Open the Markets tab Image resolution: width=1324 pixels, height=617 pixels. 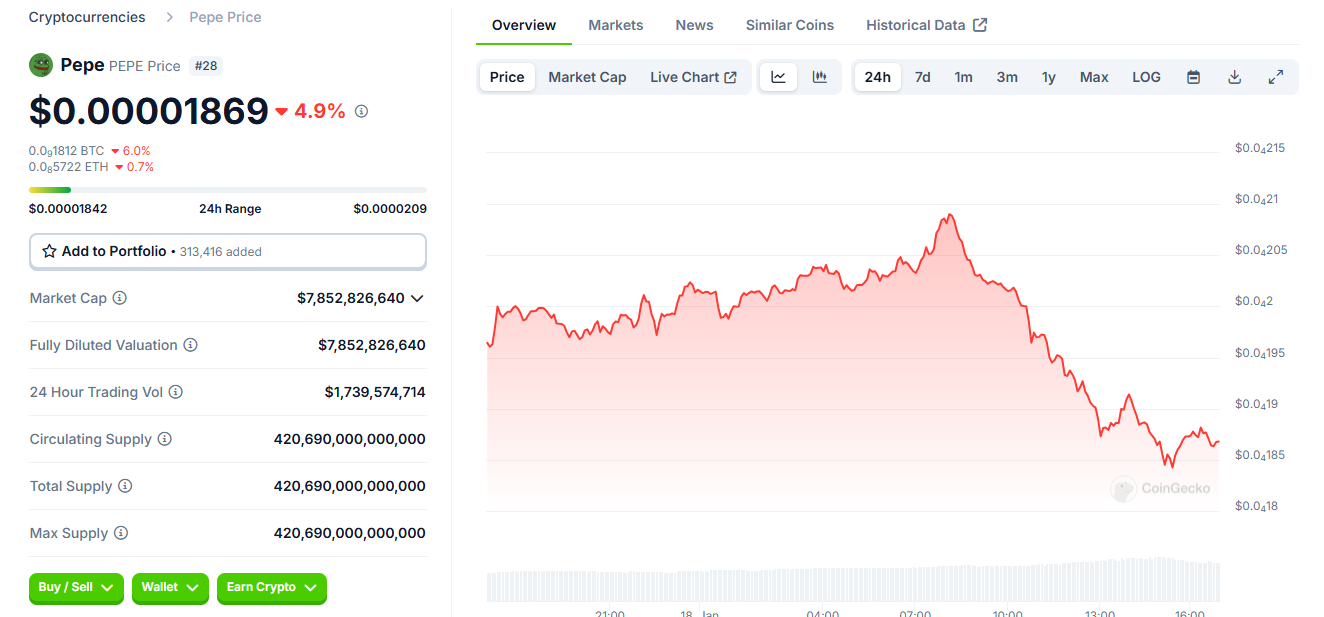click(x=616, y=25)
